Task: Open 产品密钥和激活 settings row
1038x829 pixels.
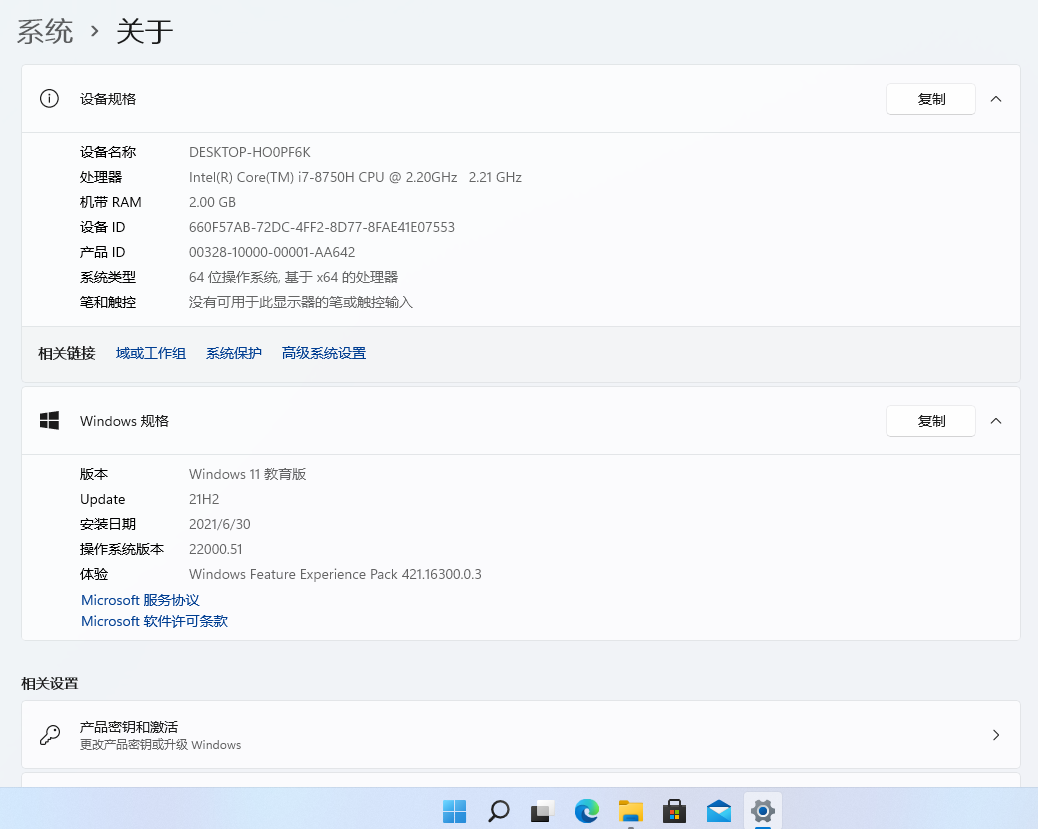Action: click(520, 735)
